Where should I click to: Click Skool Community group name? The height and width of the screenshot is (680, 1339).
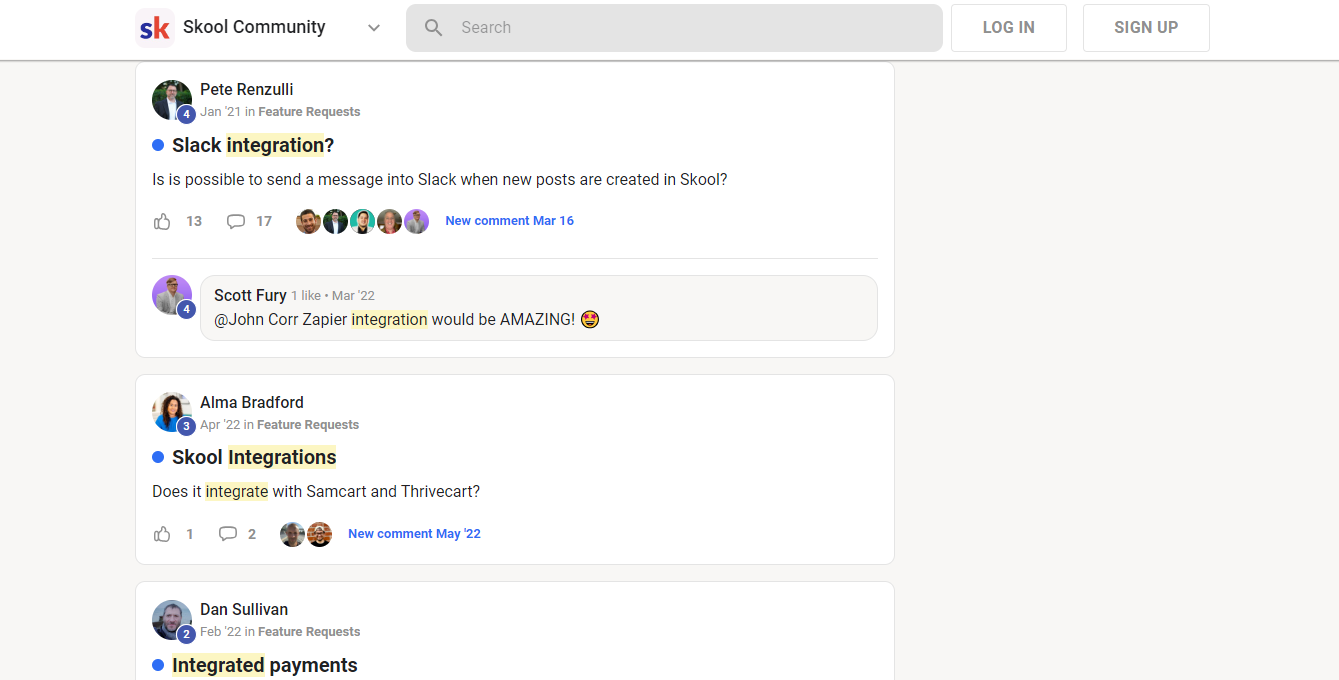pyautogui.click(x=254, y=28)
